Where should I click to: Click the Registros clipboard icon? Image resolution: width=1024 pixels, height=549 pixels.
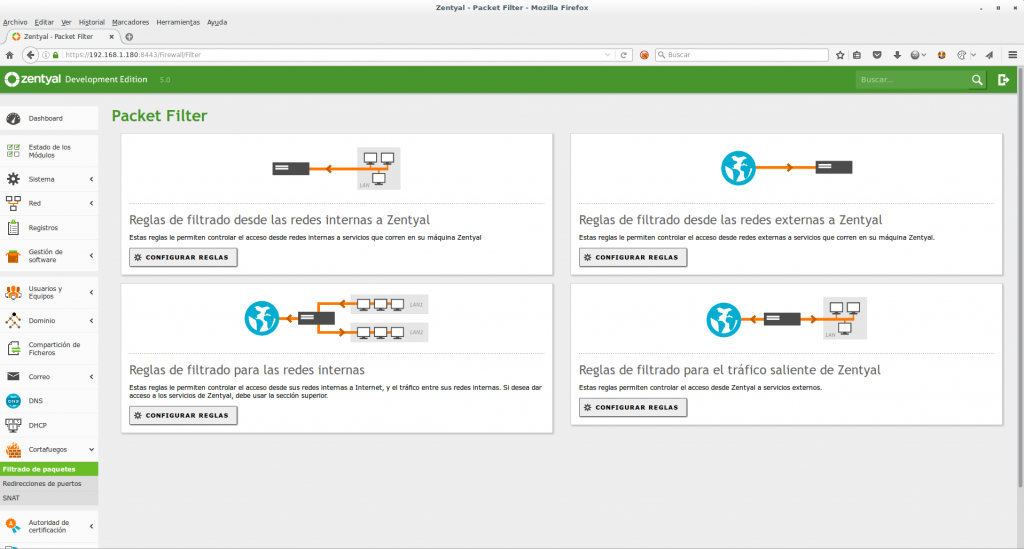[x=13, y=228]
